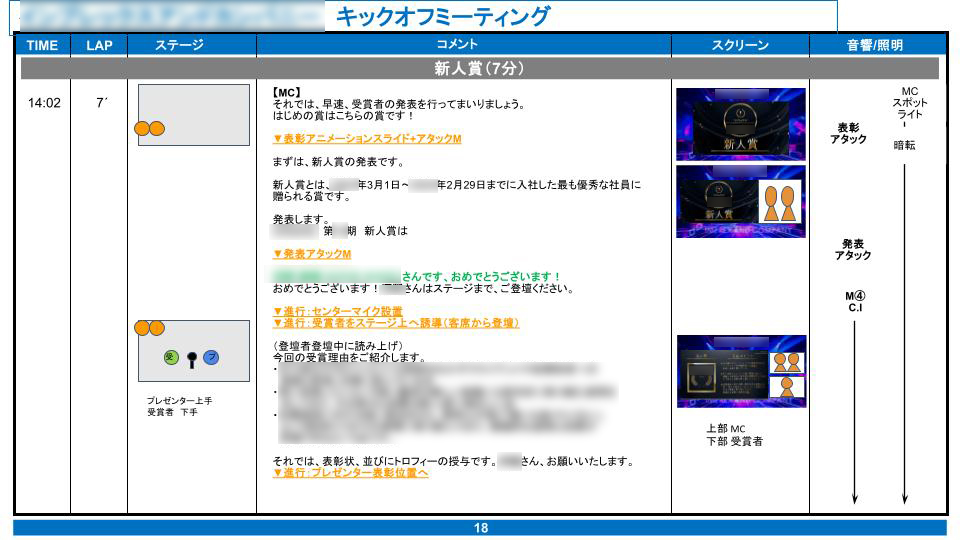The image size is (960, 540).
Task: Click the page number 18 footer bar
Action: [480, 528]
